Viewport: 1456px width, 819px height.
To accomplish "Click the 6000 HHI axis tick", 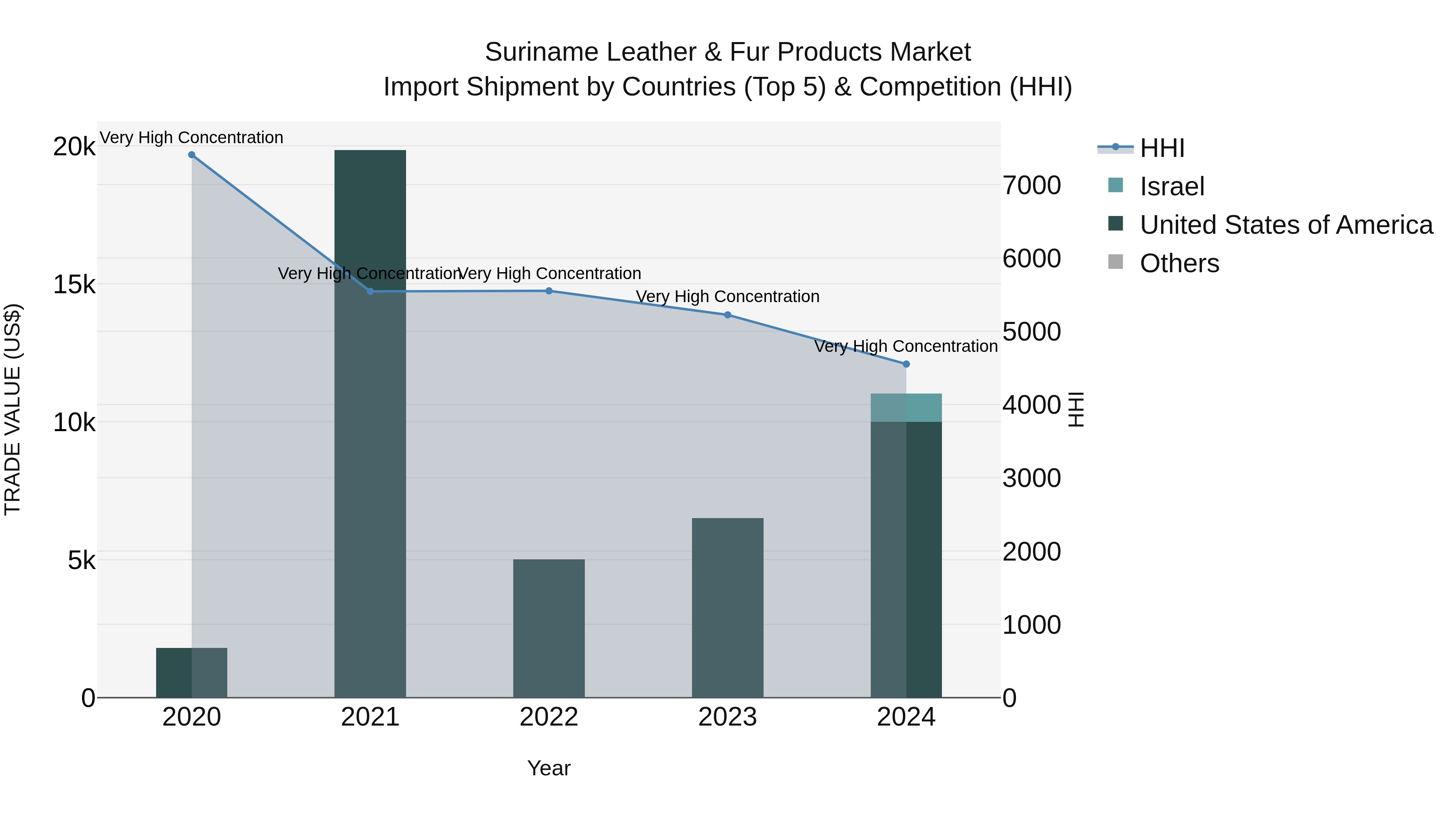I will click(x=1031, y=258).
